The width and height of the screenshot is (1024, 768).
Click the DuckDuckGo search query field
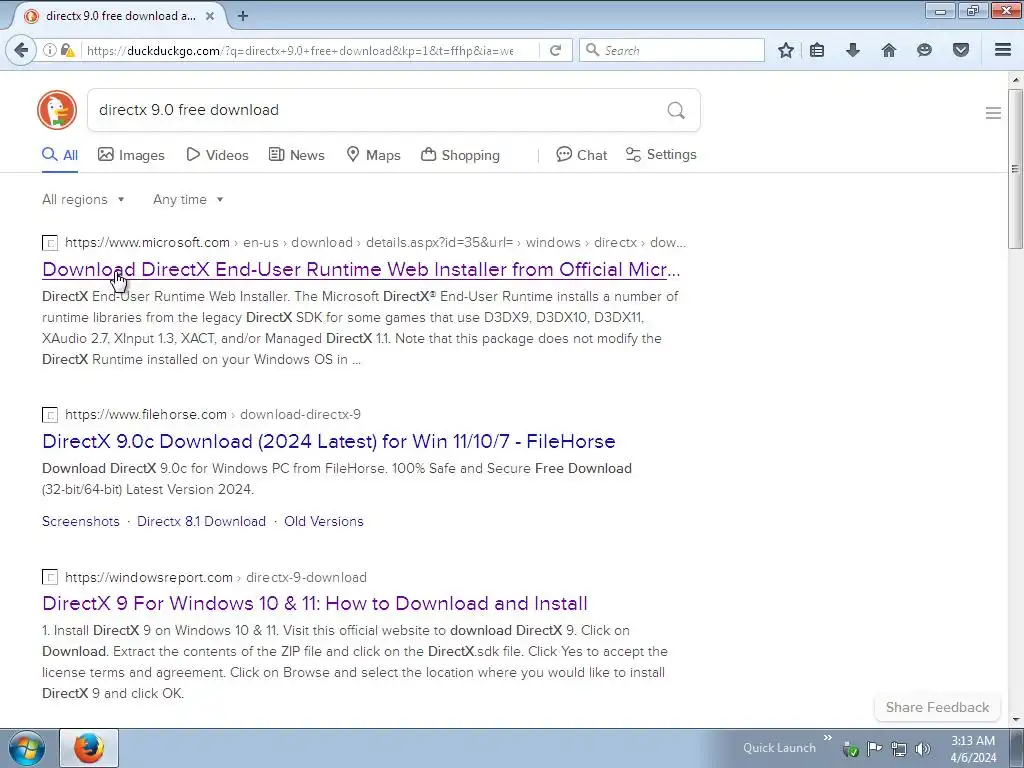click(x=377, y=110)
